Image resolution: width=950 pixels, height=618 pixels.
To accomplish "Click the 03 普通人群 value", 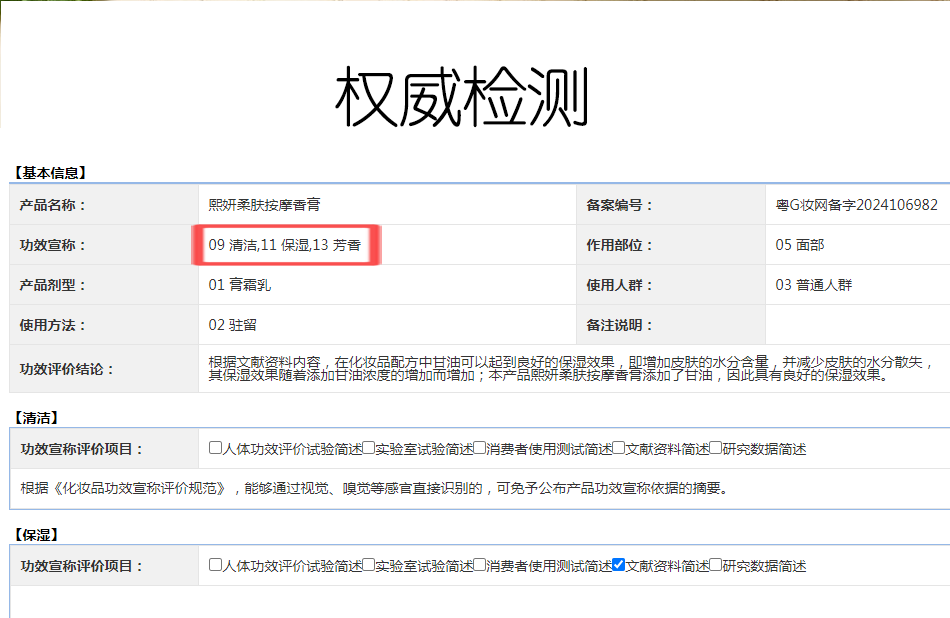I will coord(813,285).
